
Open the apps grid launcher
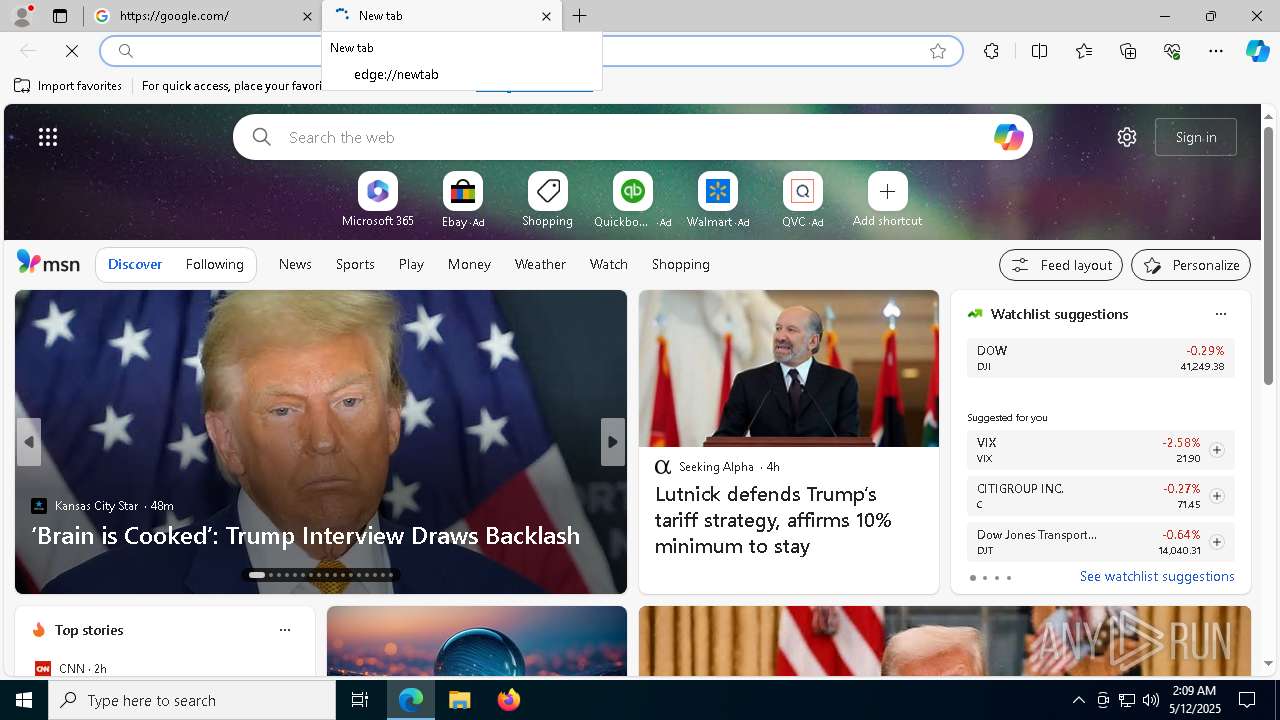click(48, 137)
